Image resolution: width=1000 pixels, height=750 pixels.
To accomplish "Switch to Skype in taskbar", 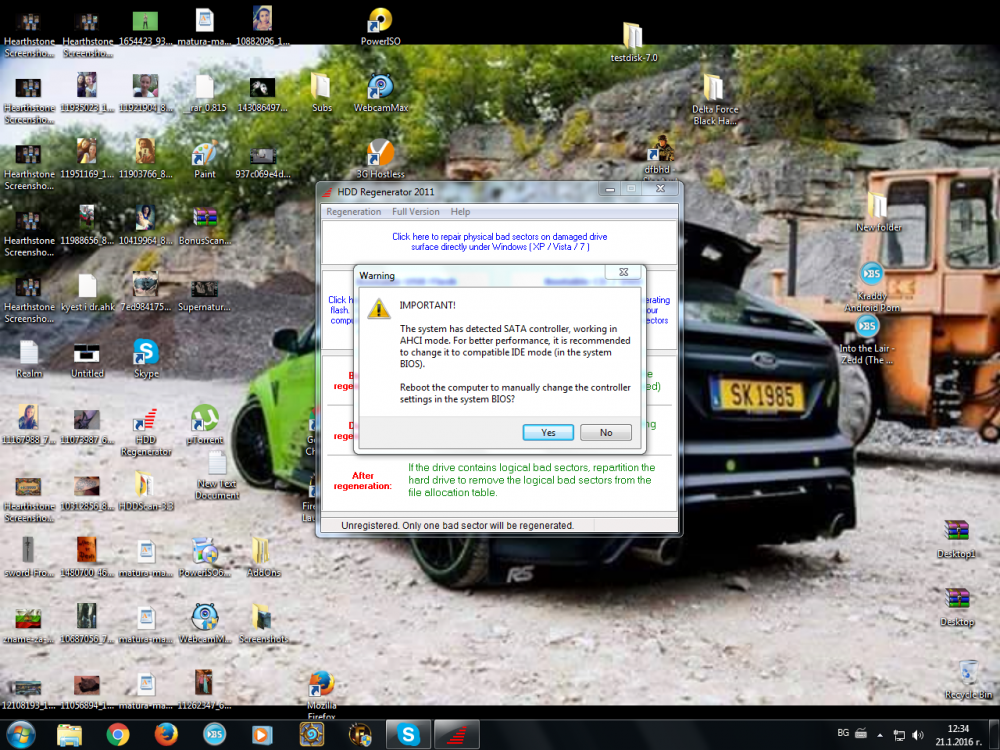I will pos(408,735).
